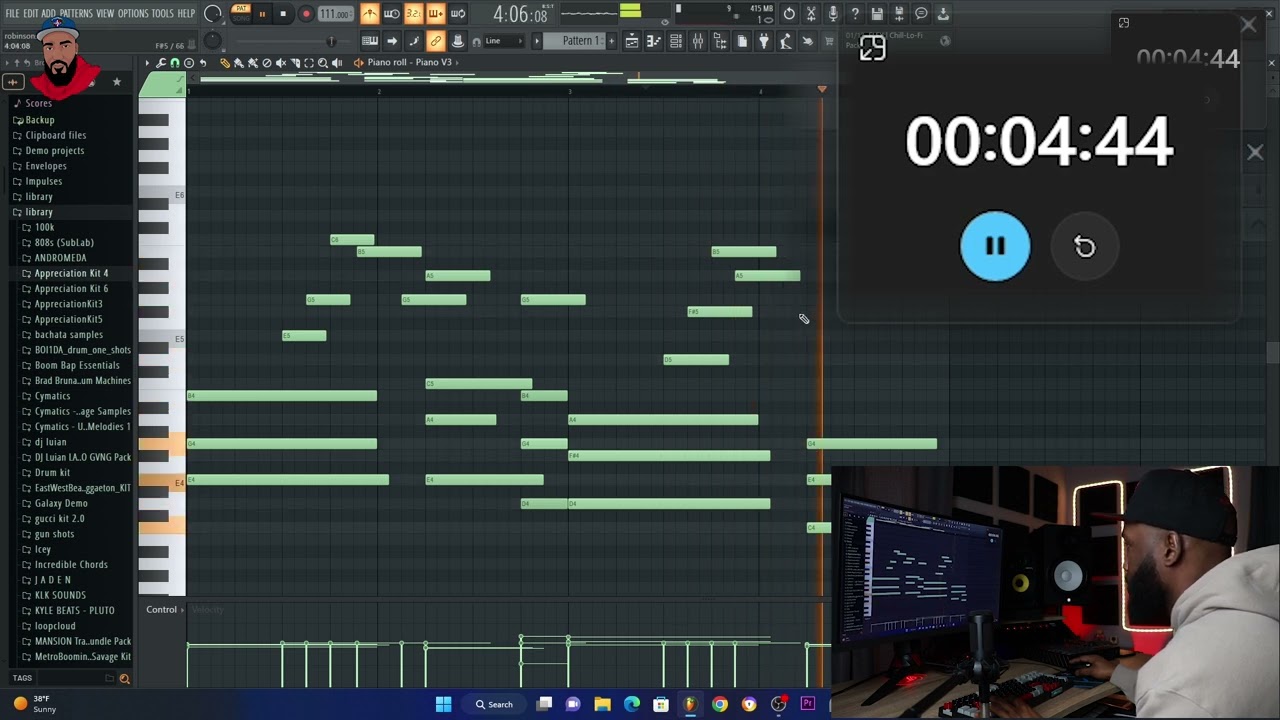Open the ADD menu
This screenshot has height=720, width=1280.
48,13
